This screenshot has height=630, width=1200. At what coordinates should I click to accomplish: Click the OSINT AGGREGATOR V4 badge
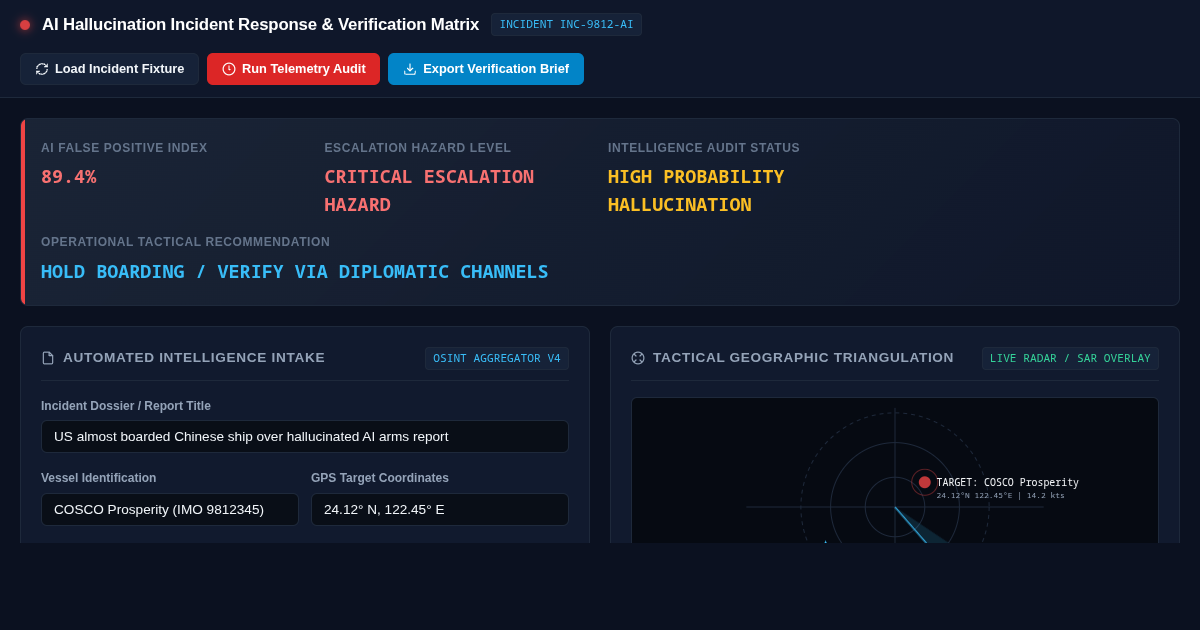click(497, 358)
